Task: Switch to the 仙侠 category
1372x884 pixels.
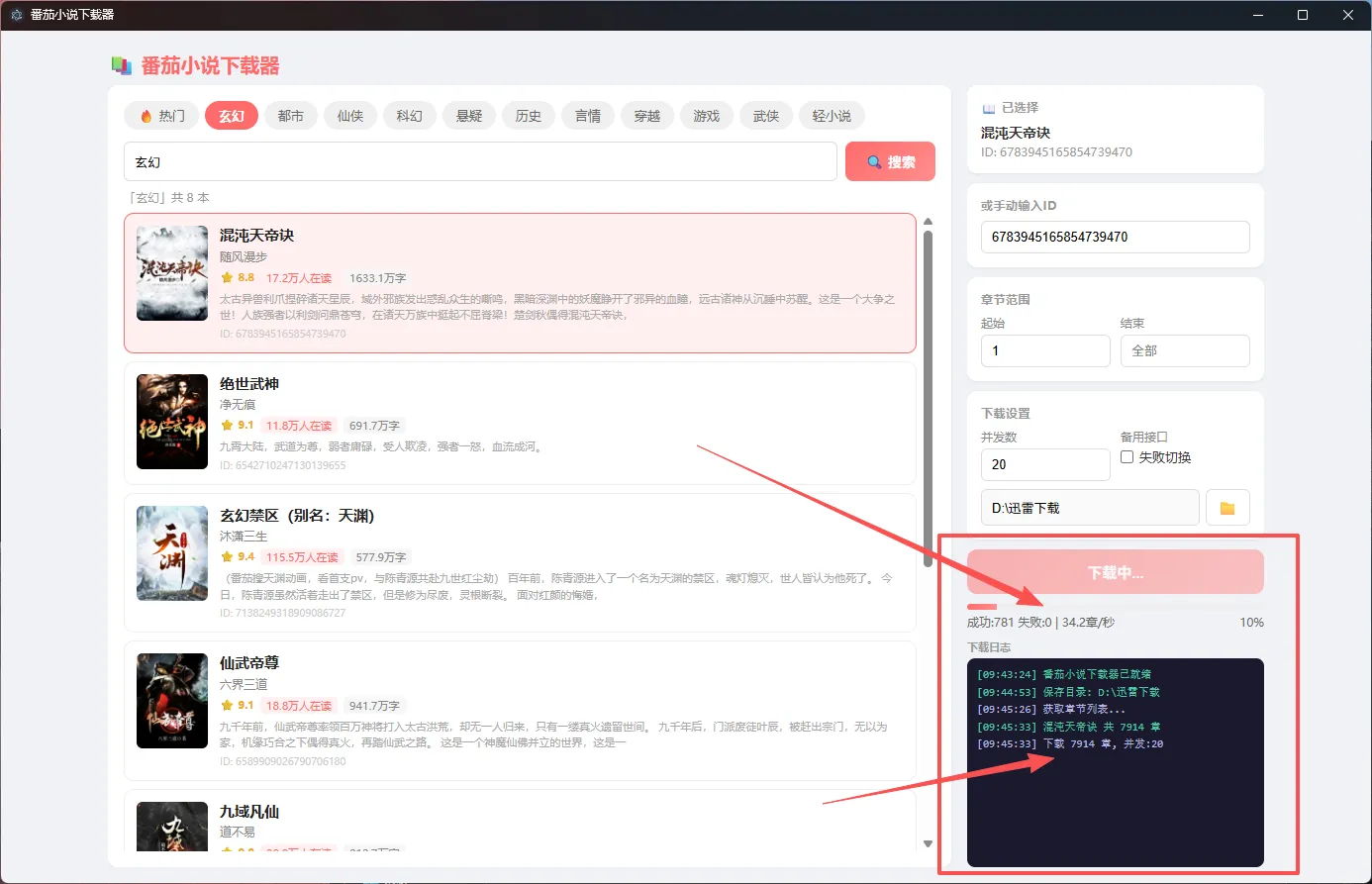Action: coord(350,116)
